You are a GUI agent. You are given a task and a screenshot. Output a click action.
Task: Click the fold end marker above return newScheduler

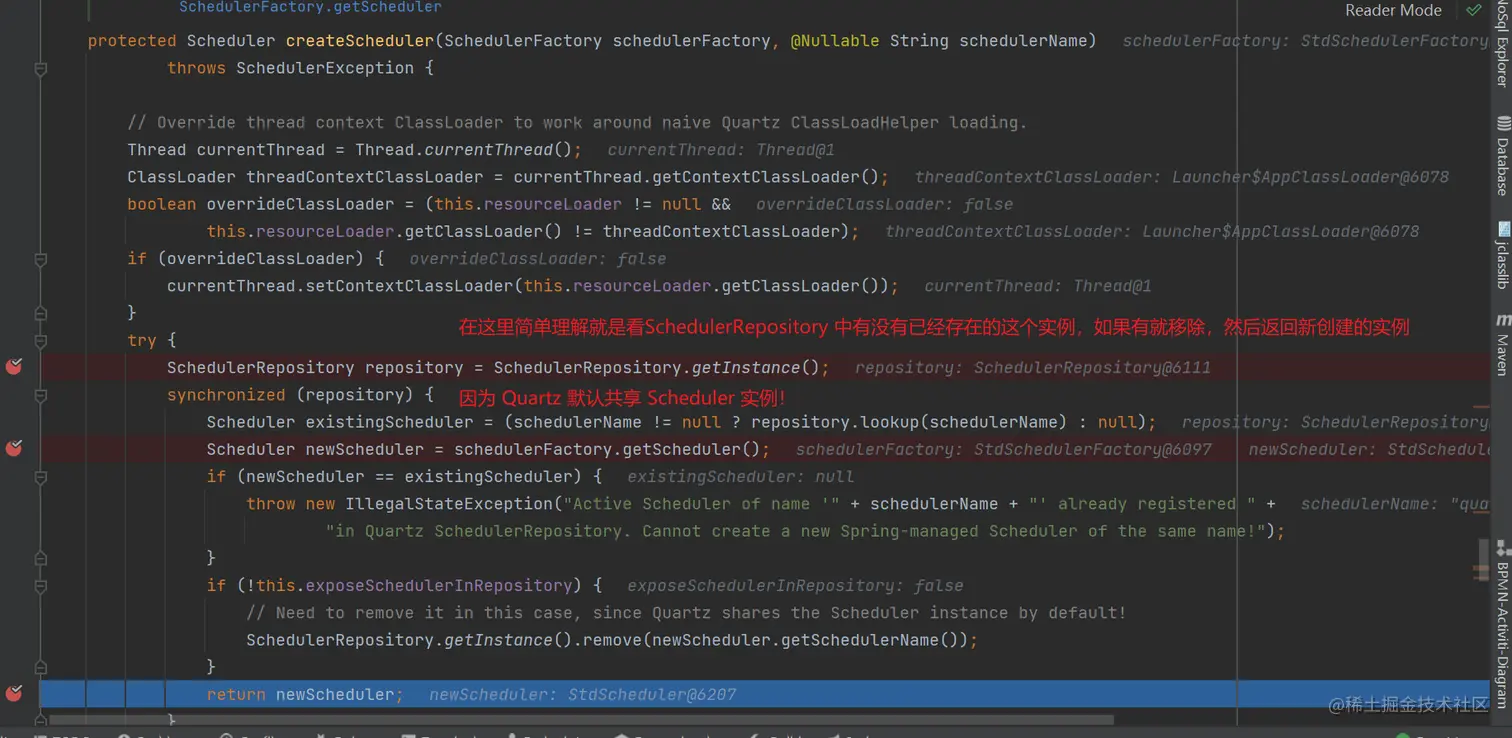click(41, 667)
